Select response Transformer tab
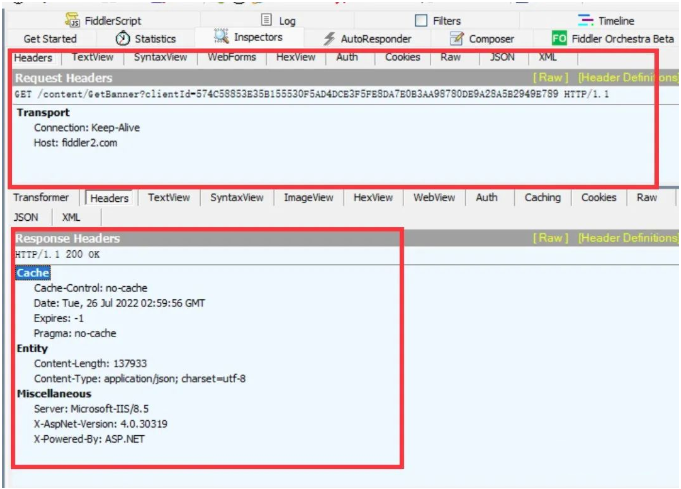The width and height of the screenshot is (681, 489). pyautogui.click(x=41, y=198)
